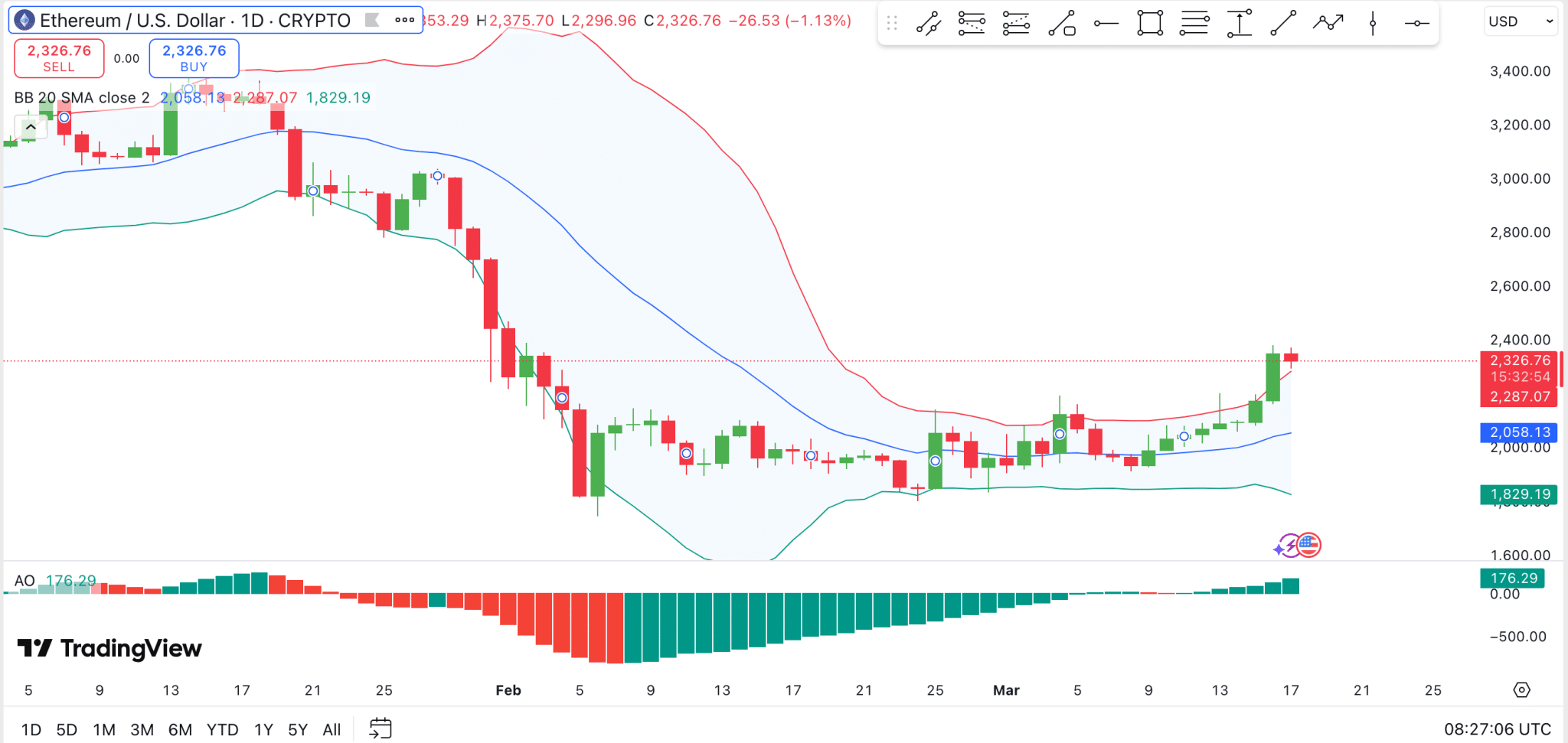Click the grey flag beside the symbol

point(373,21)
